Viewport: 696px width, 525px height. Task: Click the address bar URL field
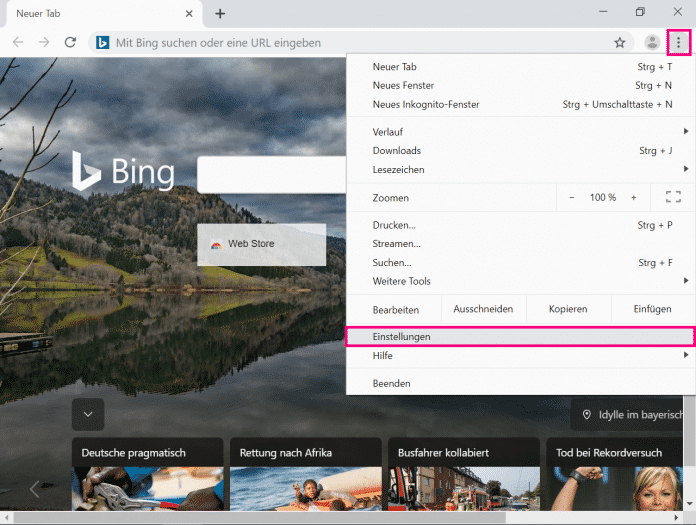coord(350,43)
